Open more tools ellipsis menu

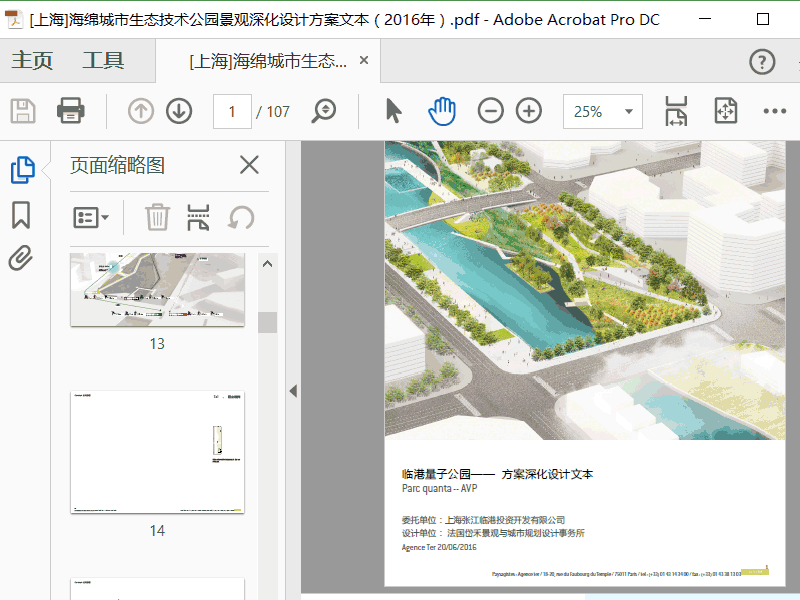point(774,111)
